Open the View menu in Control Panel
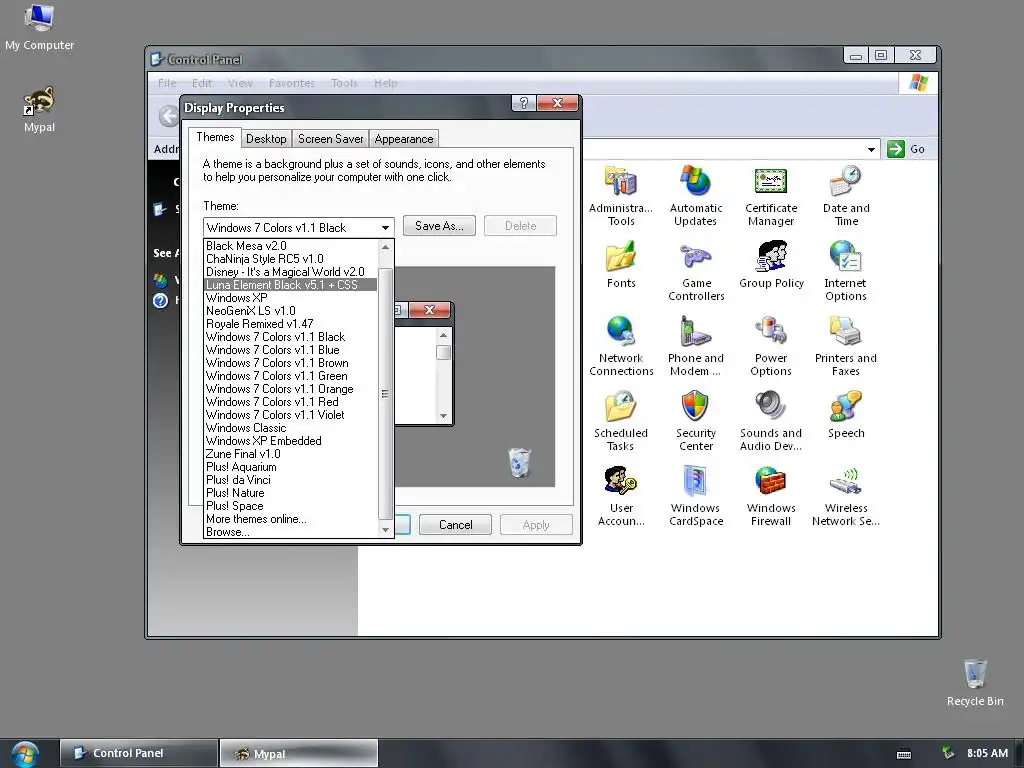This screenshot has width=1024, height=768. coord(240,83)
